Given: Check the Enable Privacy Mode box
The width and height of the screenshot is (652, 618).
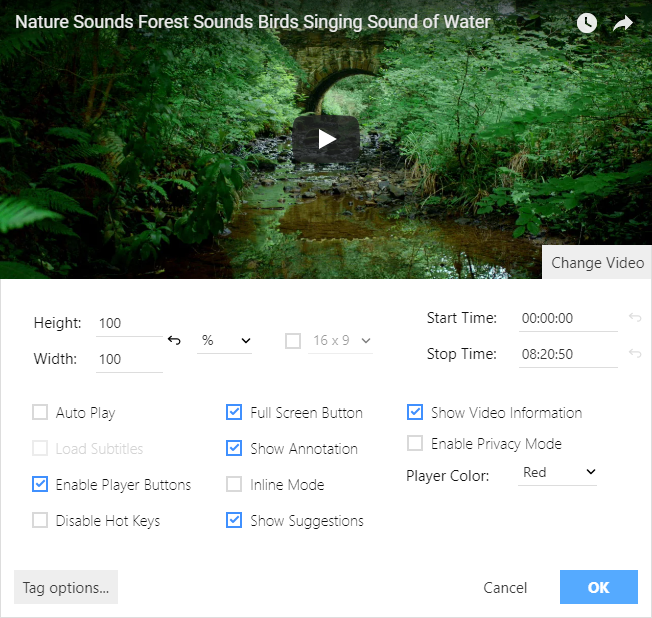Looking at the screenshot, I should 415,443.
